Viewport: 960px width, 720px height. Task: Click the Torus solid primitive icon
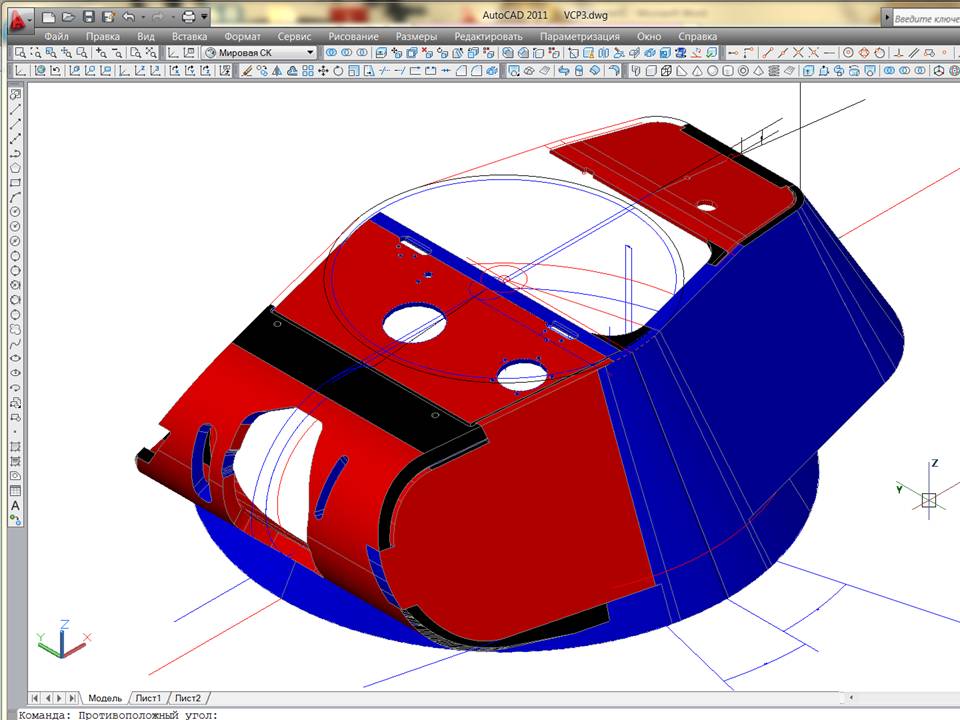[x=743, y=71]
